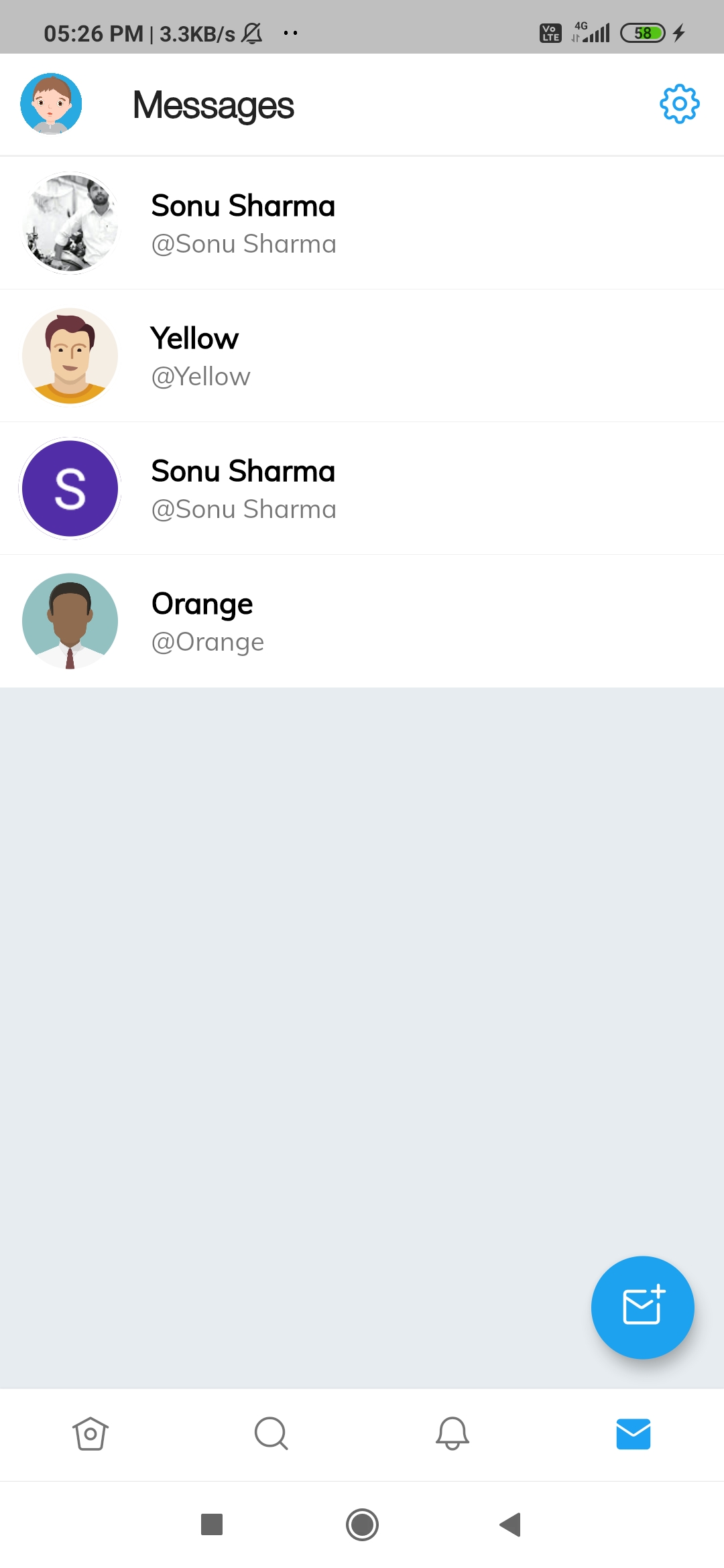This screenshot has width=724, height=1568.
Task: Tap Orange's avatar with tie
Action: (70, 621)
